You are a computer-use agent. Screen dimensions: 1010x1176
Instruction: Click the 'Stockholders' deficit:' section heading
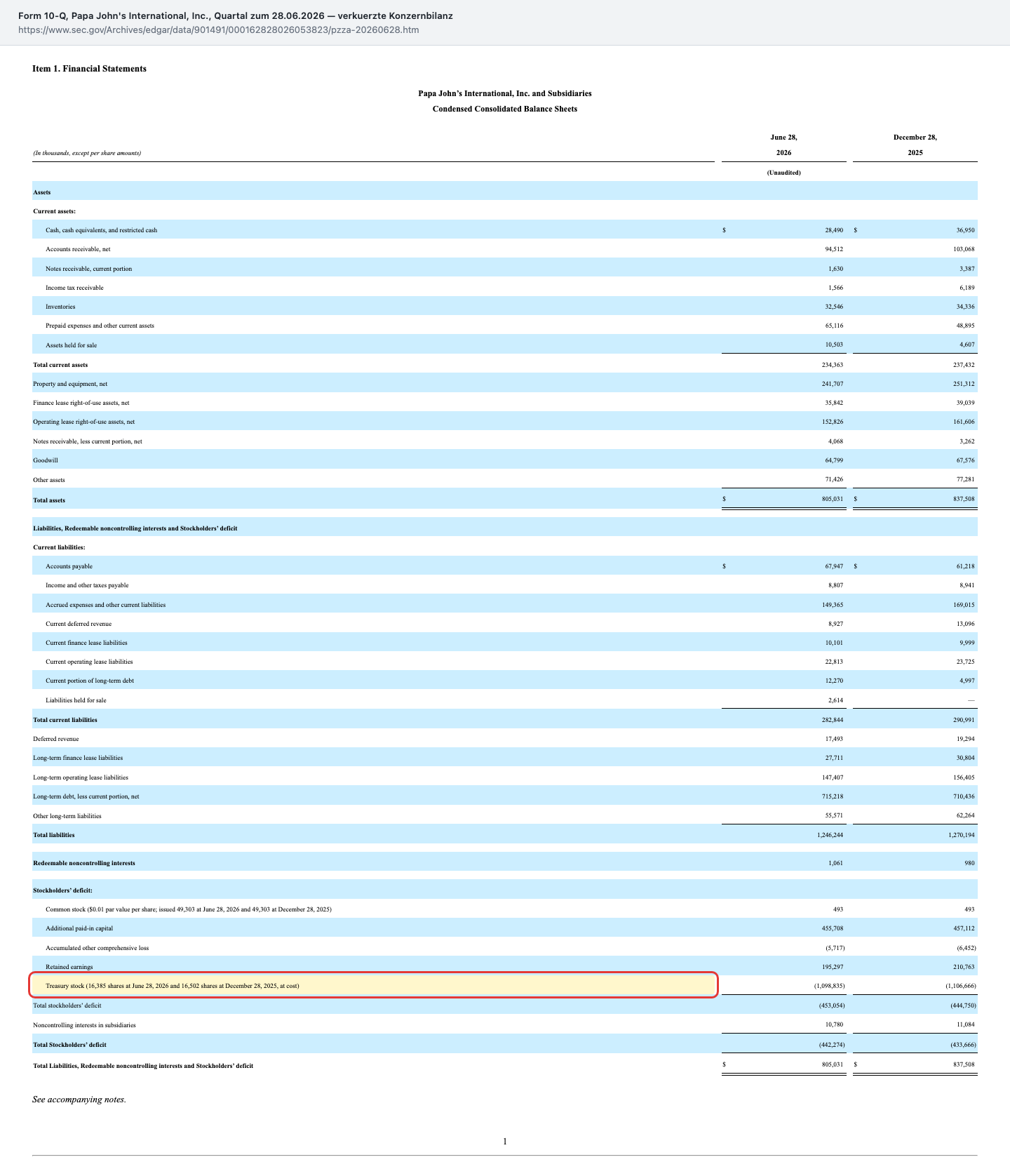[63, 890]
